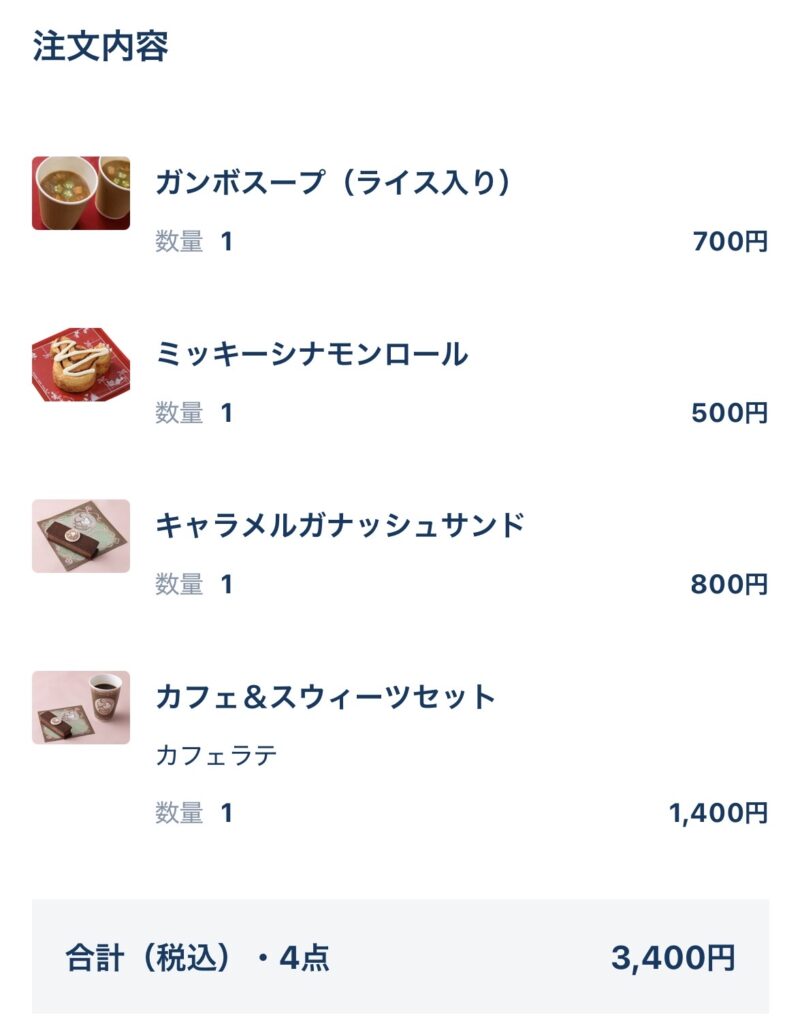Click the 1,400円 price of sweets set
802x1024 pixels.
click(719, 814)
